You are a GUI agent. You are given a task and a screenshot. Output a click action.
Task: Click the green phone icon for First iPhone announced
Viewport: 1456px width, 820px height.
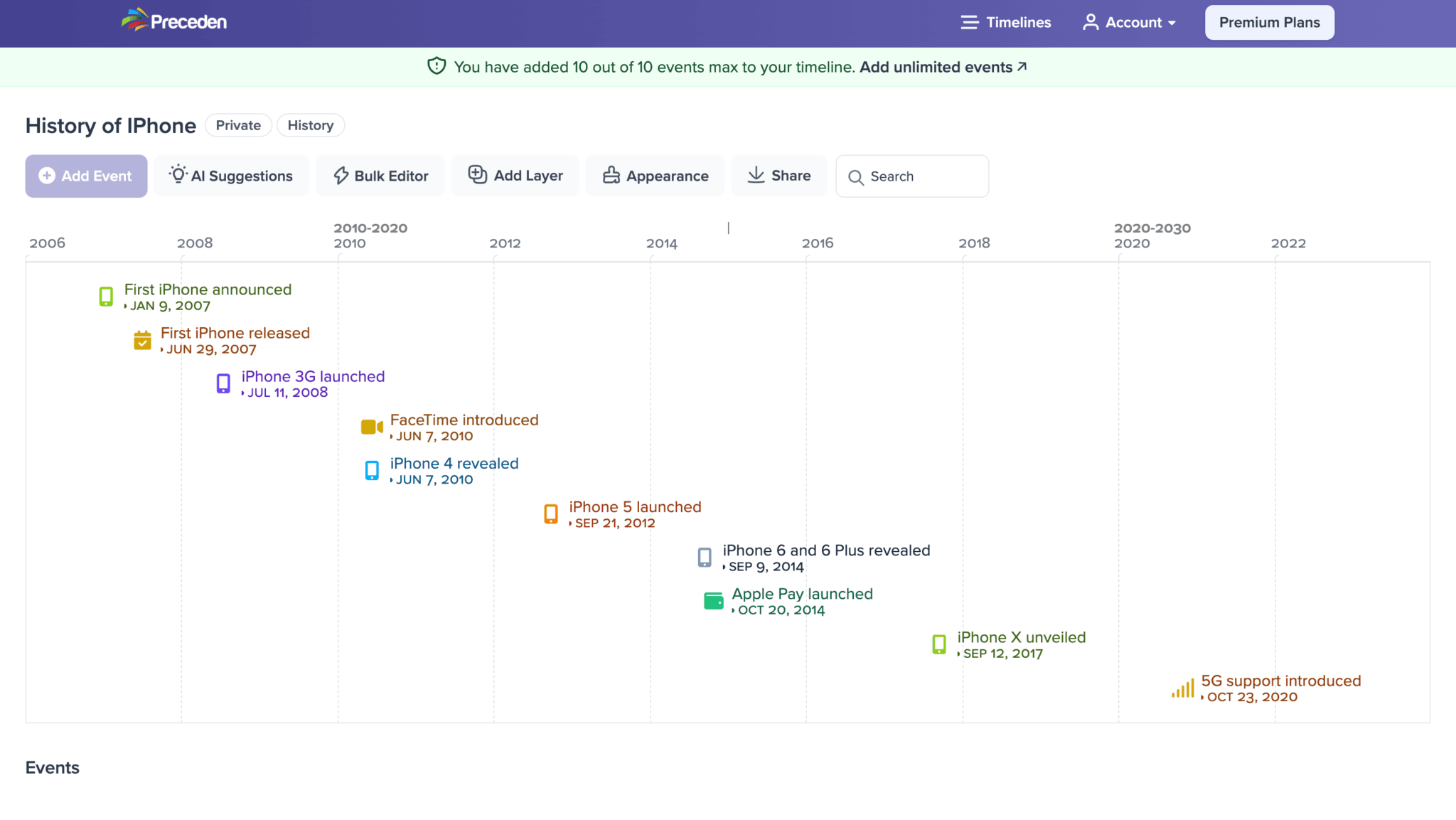click(106, 297)
